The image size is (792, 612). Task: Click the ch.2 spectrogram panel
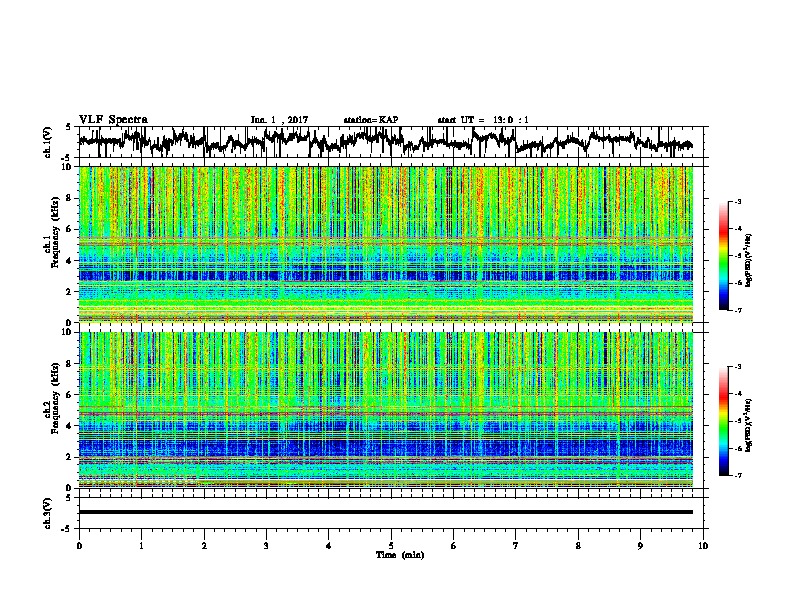pos(386,410)
